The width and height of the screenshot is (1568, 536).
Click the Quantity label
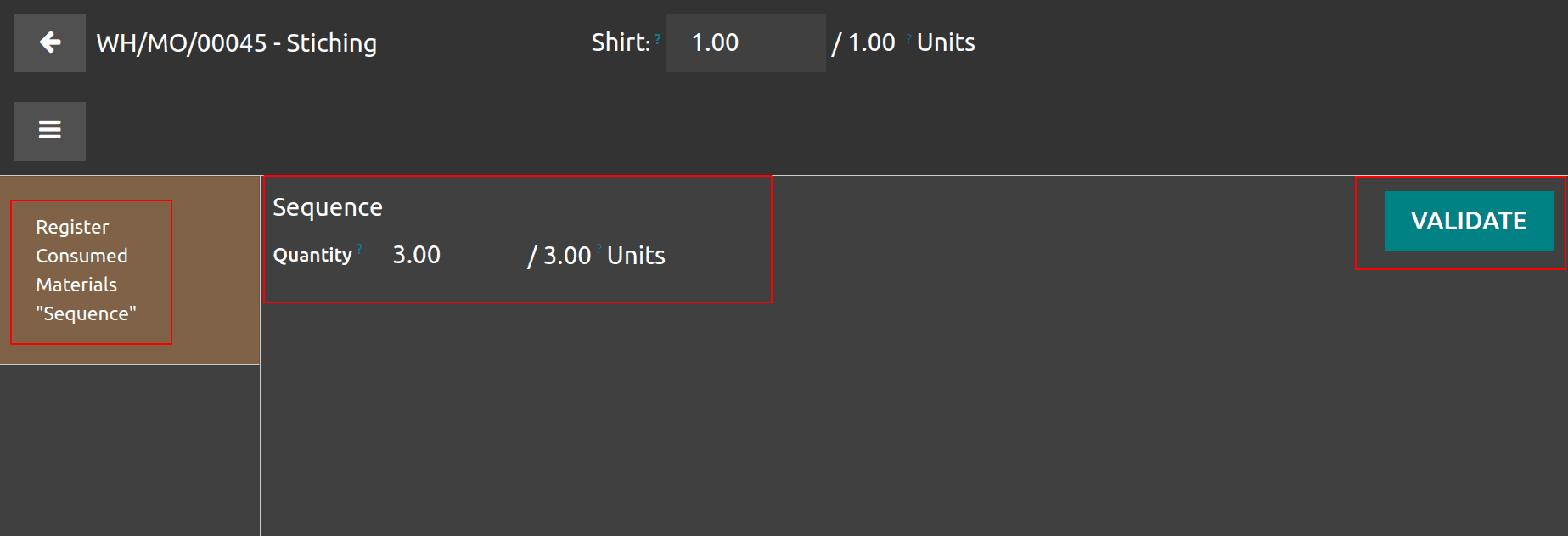(312, 256)
